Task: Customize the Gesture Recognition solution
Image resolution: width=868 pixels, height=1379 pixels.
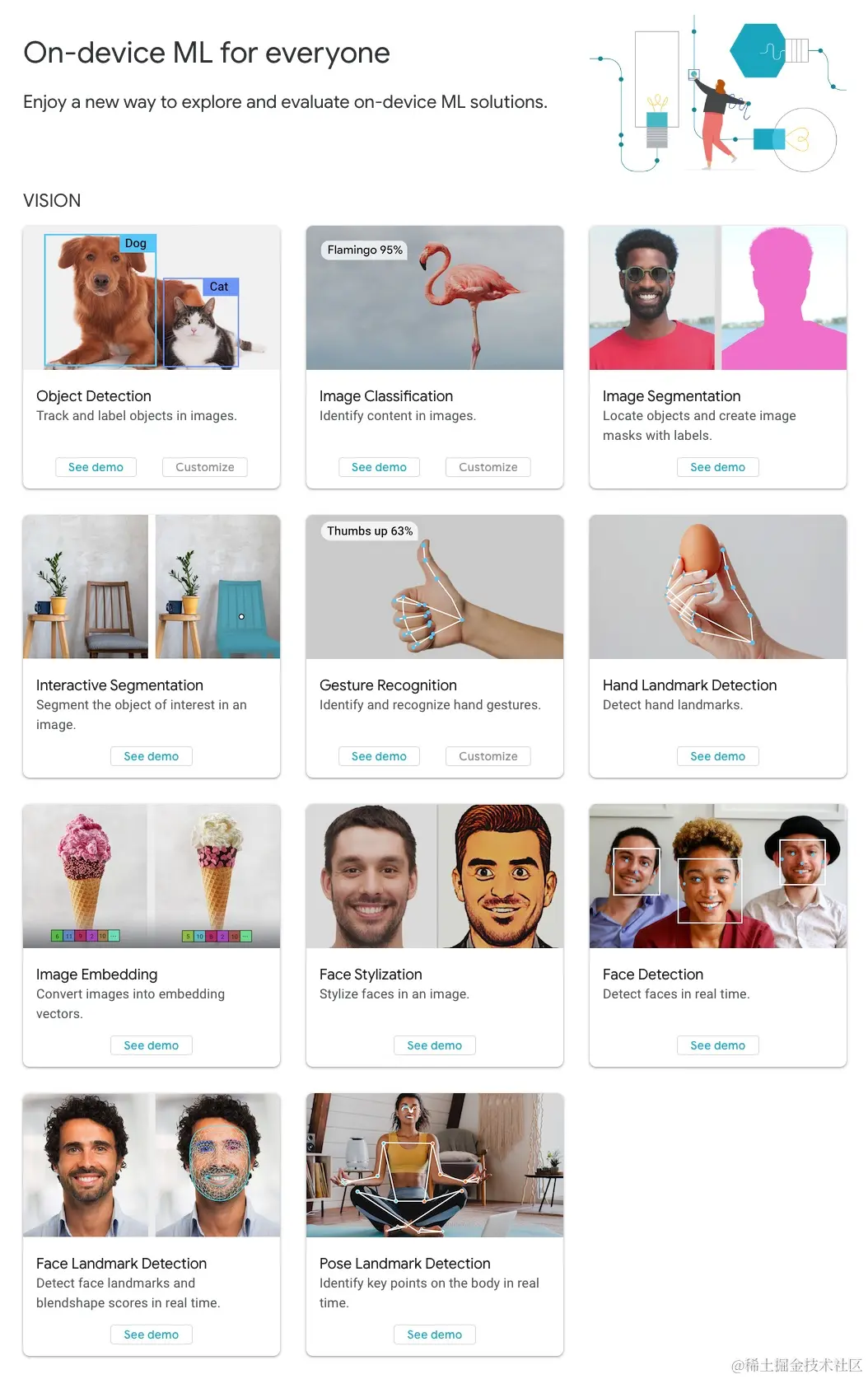Action: (x=488, y=756)
